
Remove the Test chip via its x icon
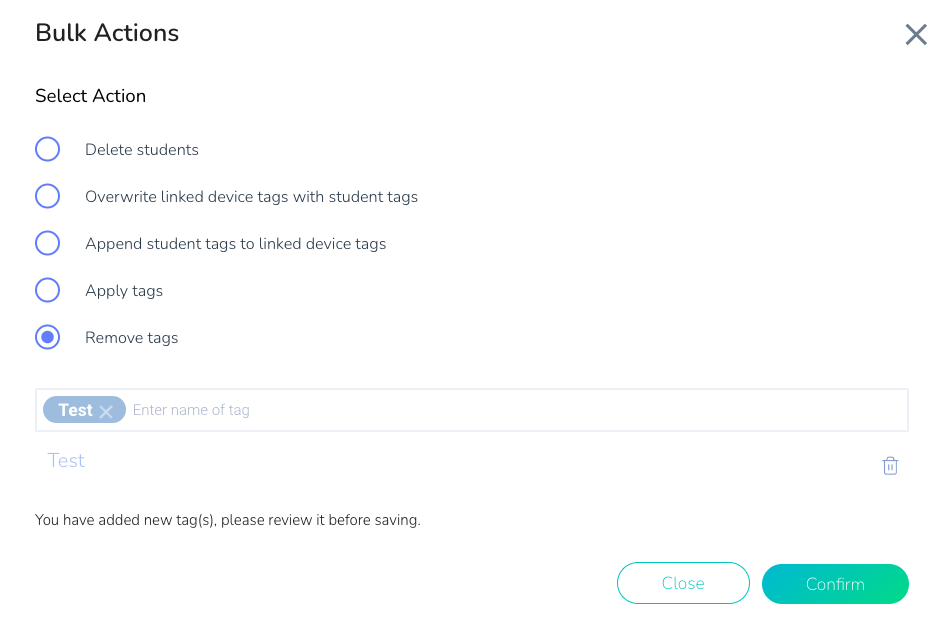(106, 412)
